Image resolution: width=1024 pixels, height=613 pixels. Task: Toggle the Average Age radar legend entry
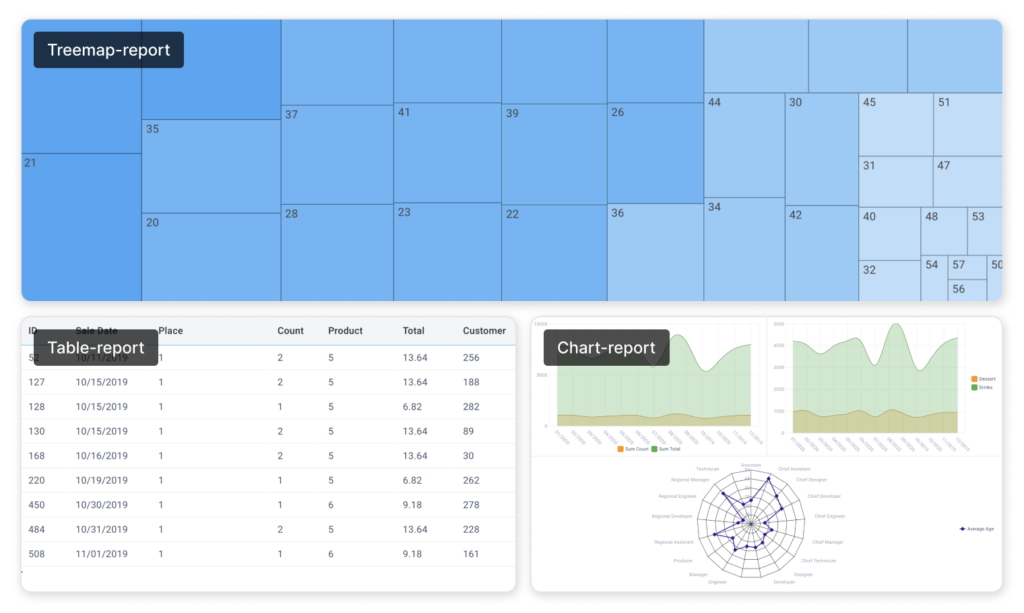(962, 529)
